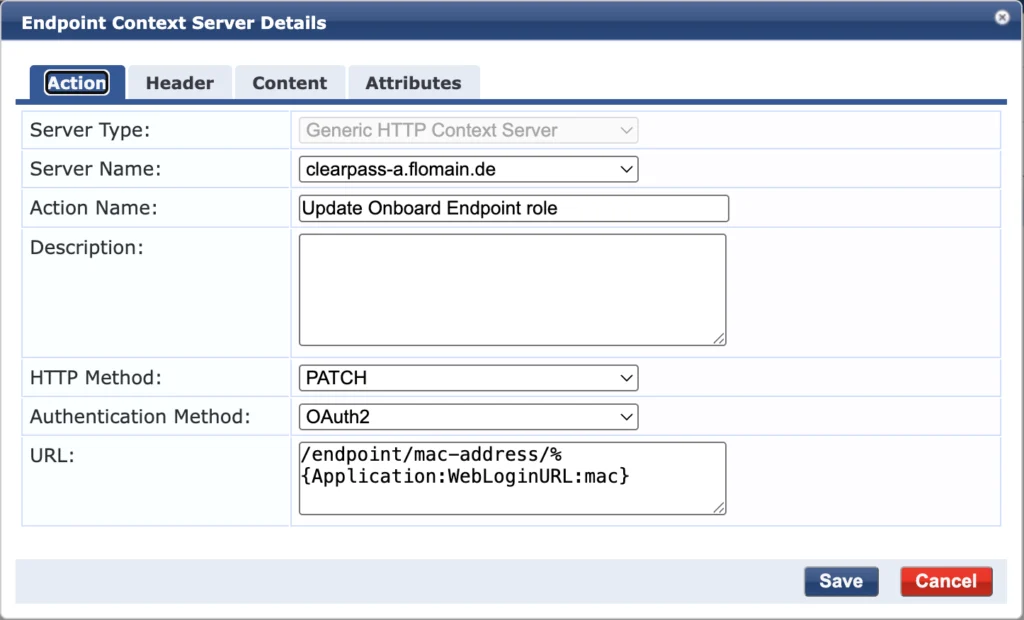Save the endpoint context server action
Viewport: 1024px width, 620px height.
pyautogui.click(x=840, y=581)
